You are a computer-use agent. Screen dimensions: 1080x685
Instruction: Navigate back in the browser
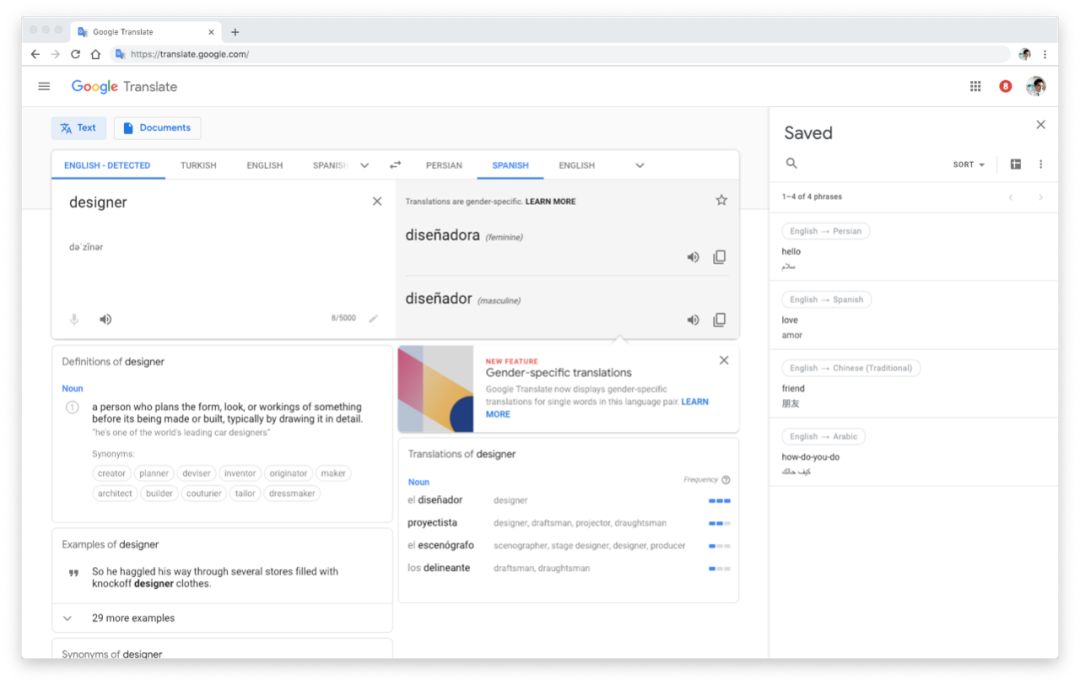[x=35, y=54]
